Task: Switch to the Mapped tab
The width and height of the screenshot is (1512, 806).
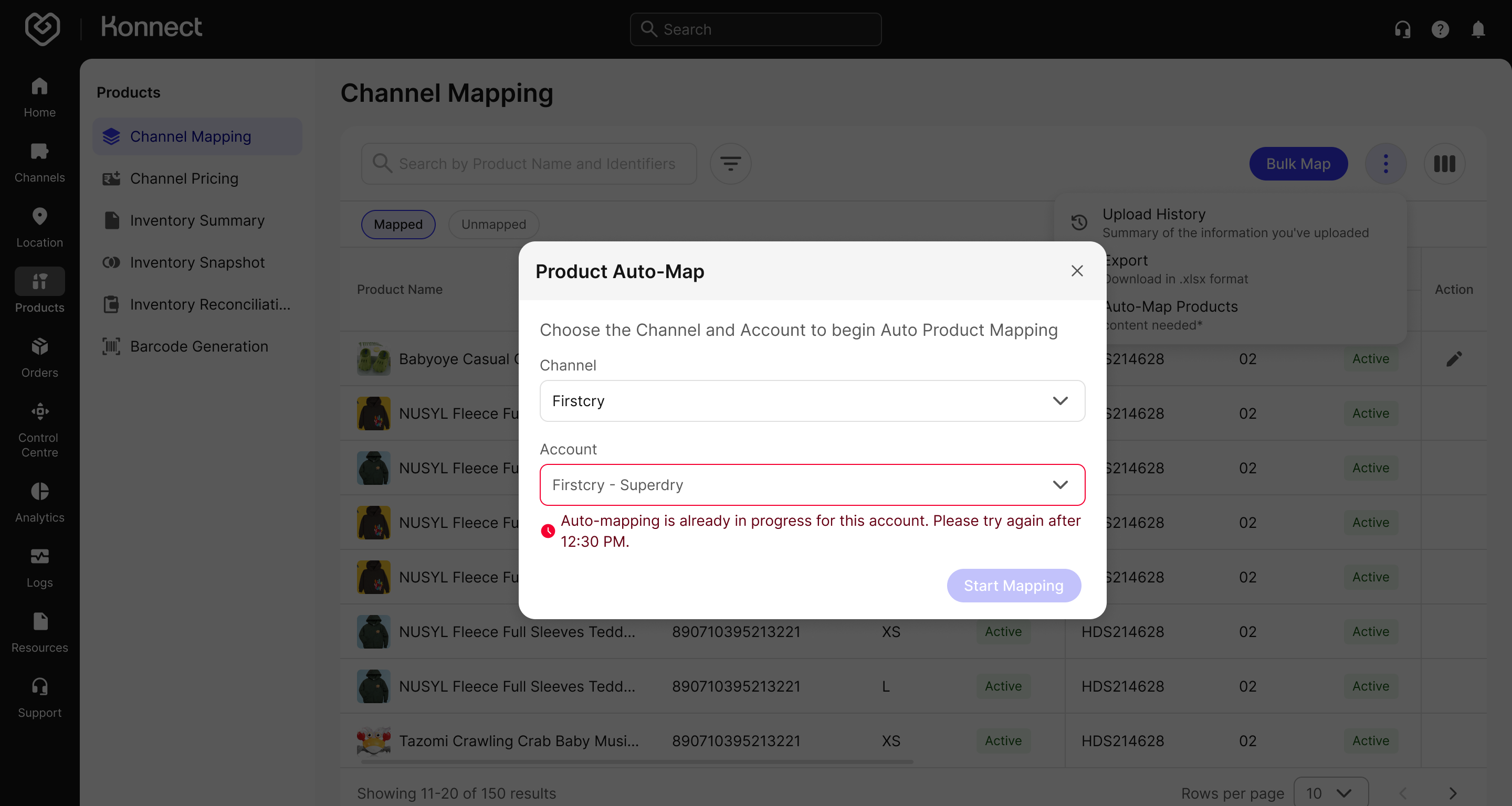Action: 398,224
